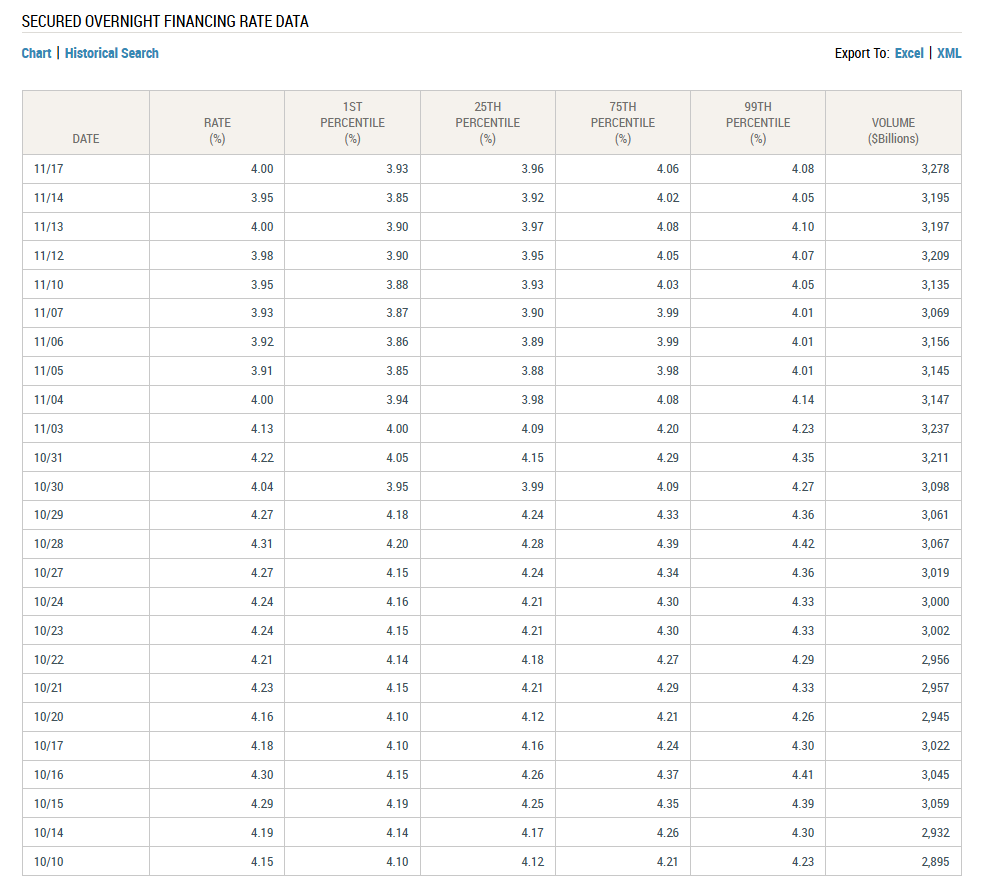Click the 25TH PERCENTILE column header

(487, 122)
